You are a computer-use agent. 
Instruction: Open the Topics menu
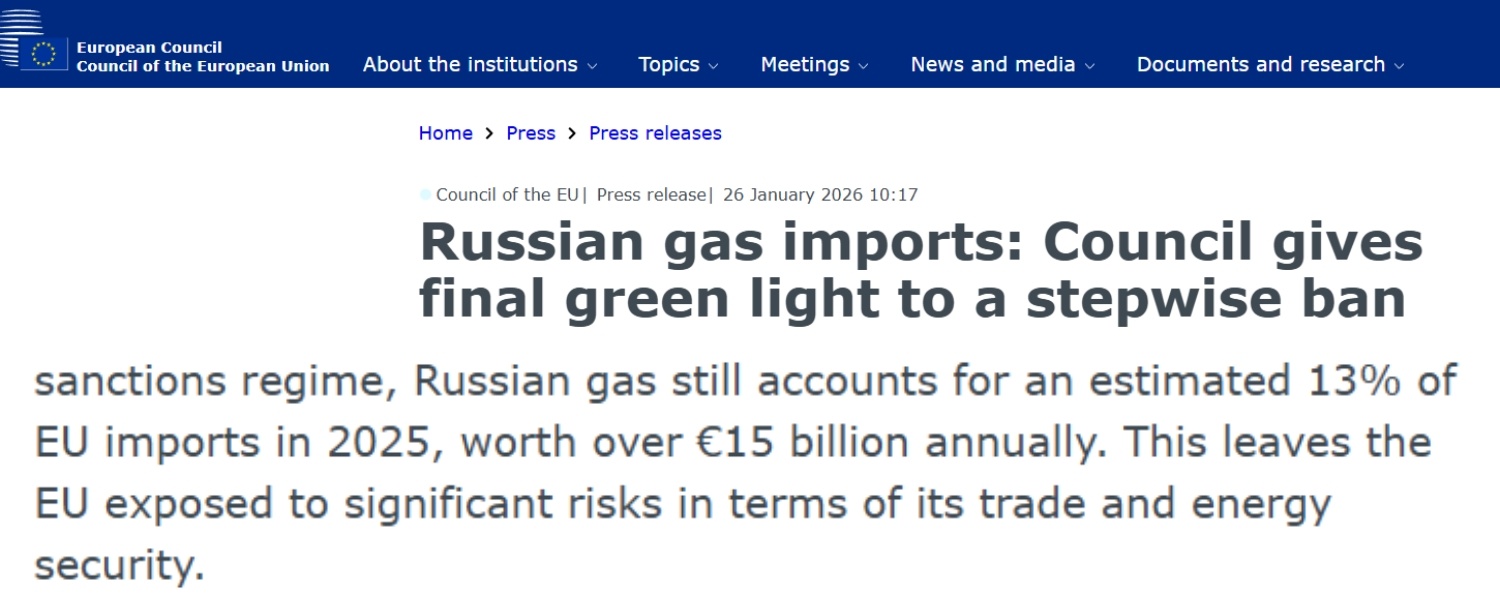tap(669, 65)
